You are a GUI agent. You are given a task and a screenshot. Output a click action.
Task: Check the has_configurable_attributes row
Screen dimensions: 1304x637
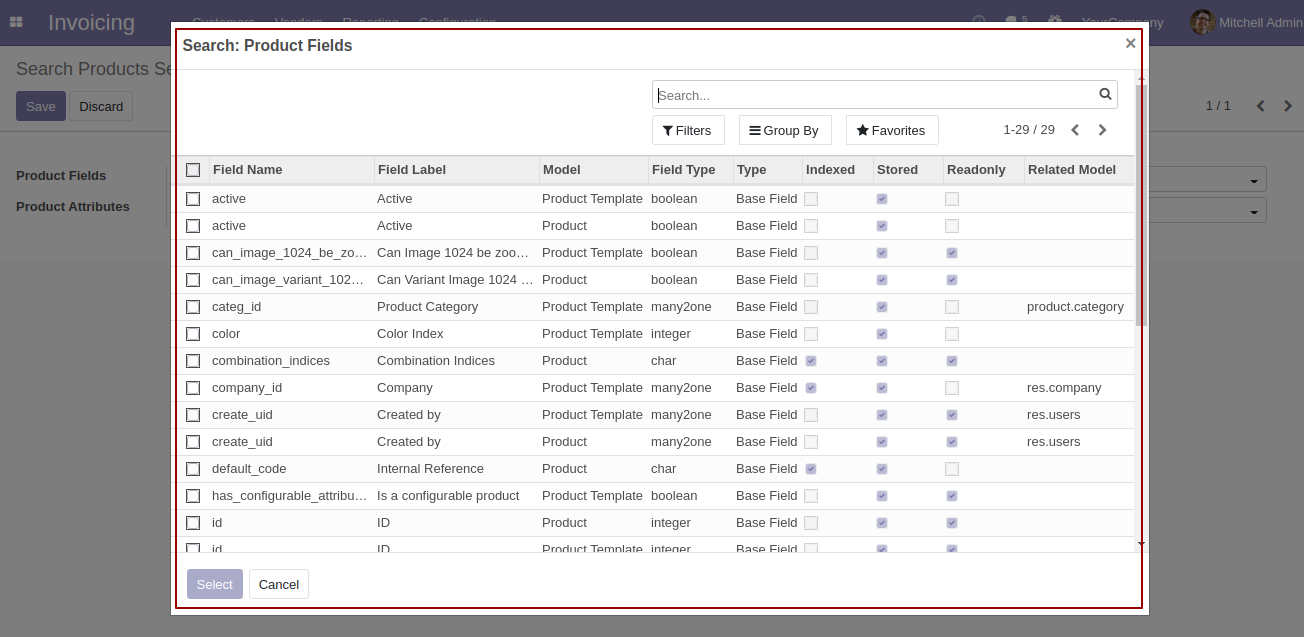tap(193, 496)
